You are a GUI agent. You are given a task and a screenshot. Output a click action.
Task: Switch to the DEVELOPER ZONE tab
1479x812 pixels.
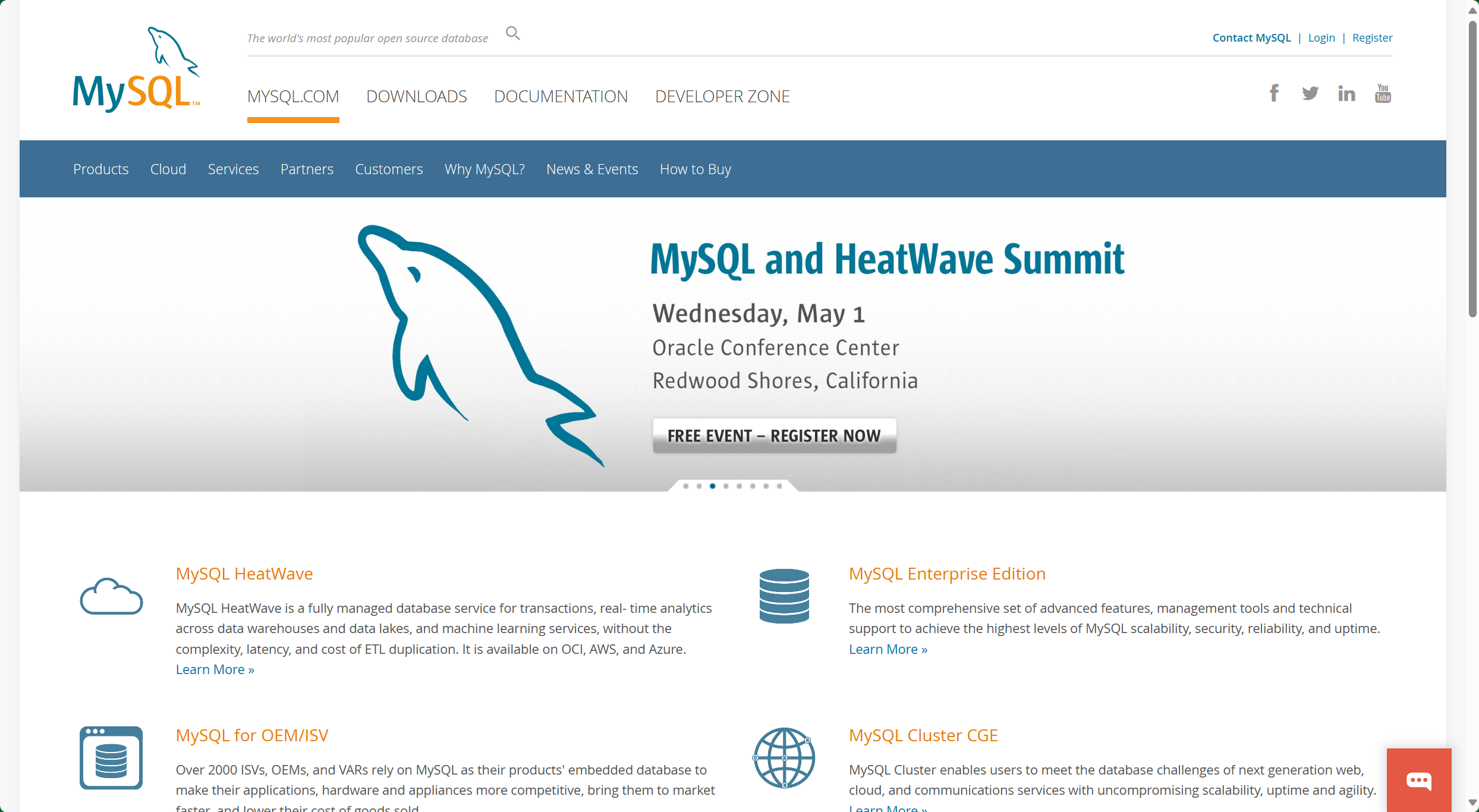point(722,96)
